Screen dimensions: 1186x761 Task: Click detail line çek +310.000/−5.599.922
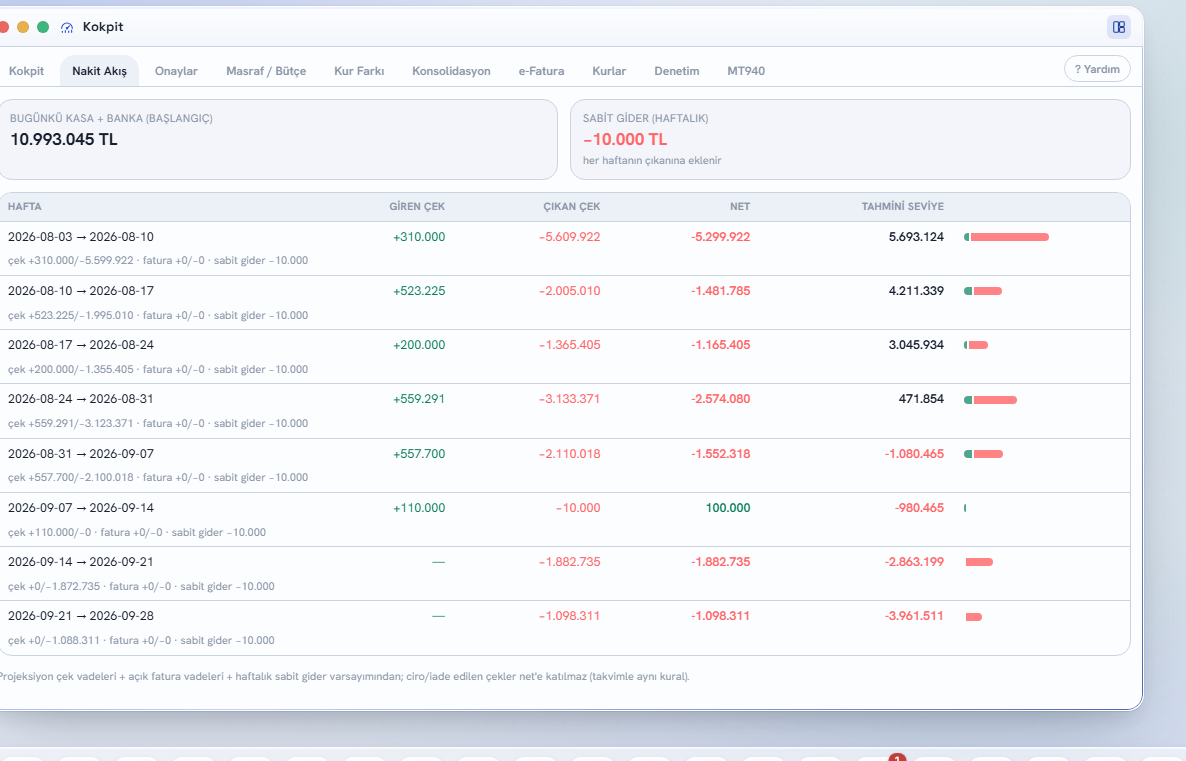[157, 261]
